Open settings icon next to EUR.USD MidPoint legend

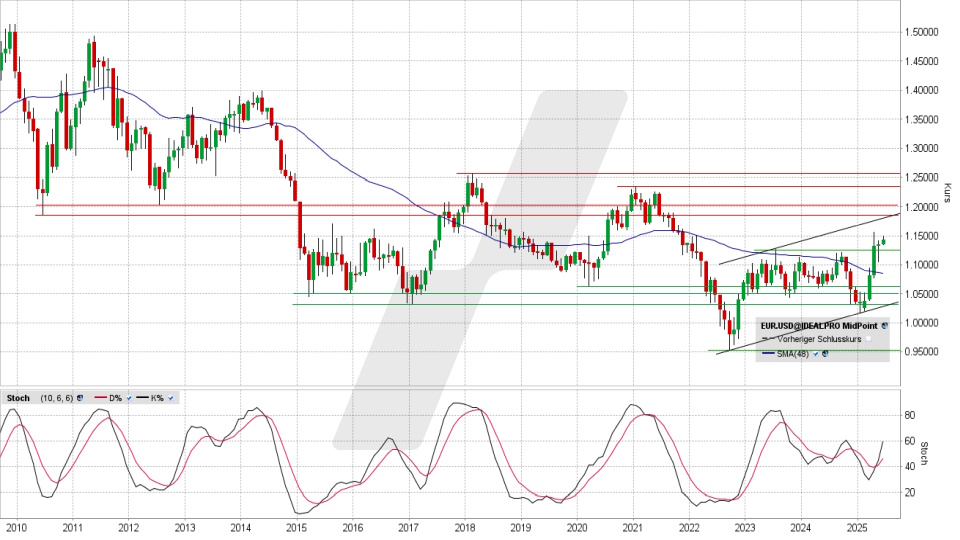pos(885,326)
